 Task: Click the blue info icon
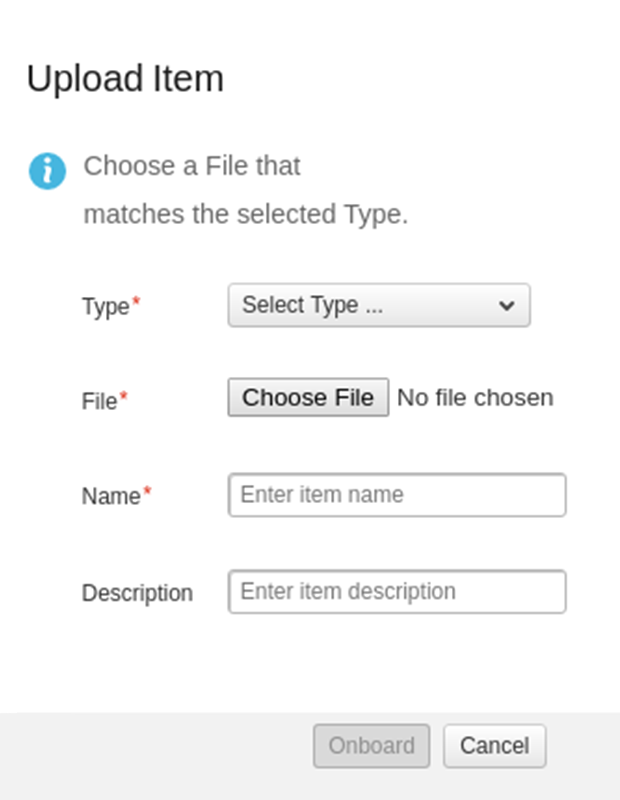tap(47, 171)
